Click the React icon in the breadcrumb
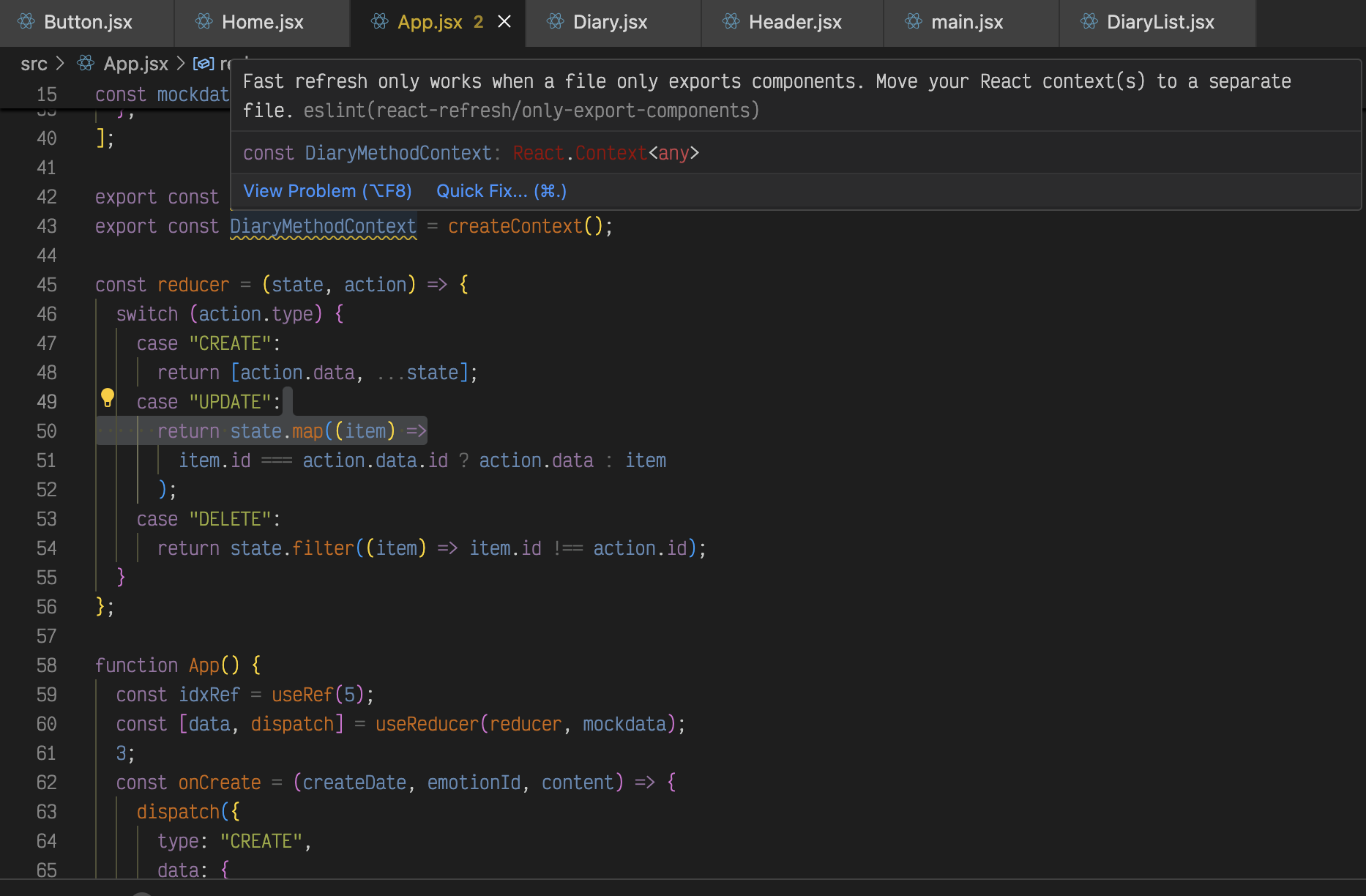The image size is (1366, 896). click(86, 64)
